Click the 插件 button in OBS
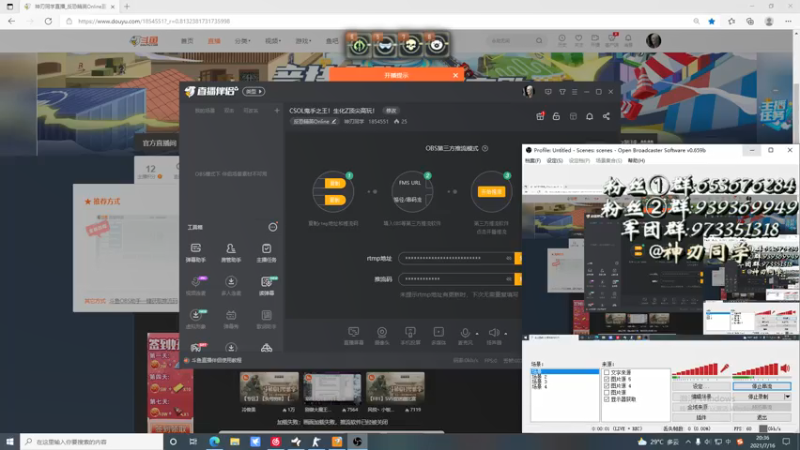The image size is (800, 450). pos(701,417)
